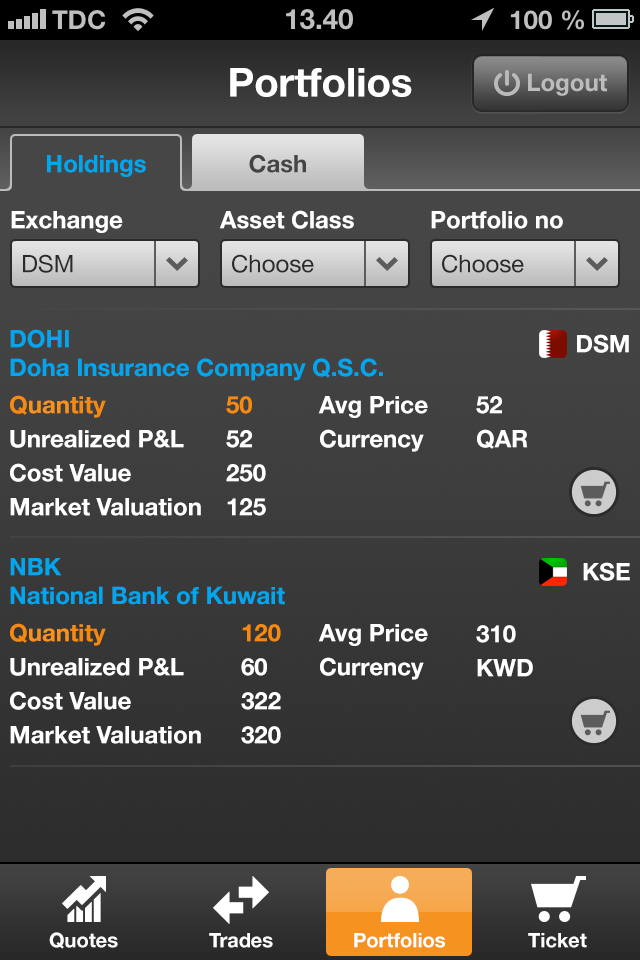This screenshot has width=640, height=960.
Task: Tap the Kuwait flag icon beside KSE
Action: click(553, 572)
